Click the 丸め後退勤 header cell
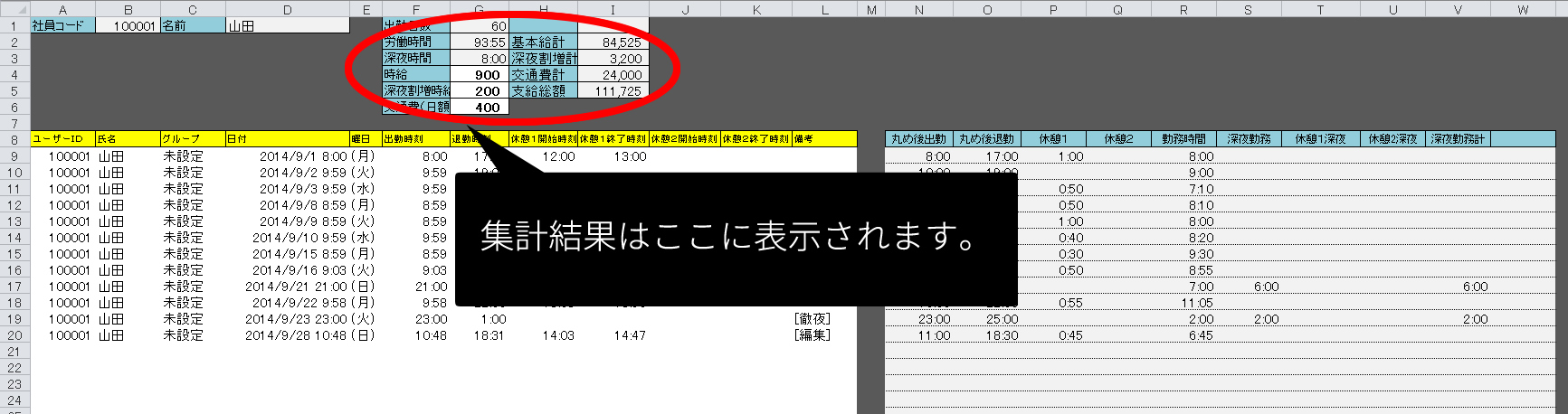The width and height of the screenshot is (1568, 414). (x=987, y=139)
